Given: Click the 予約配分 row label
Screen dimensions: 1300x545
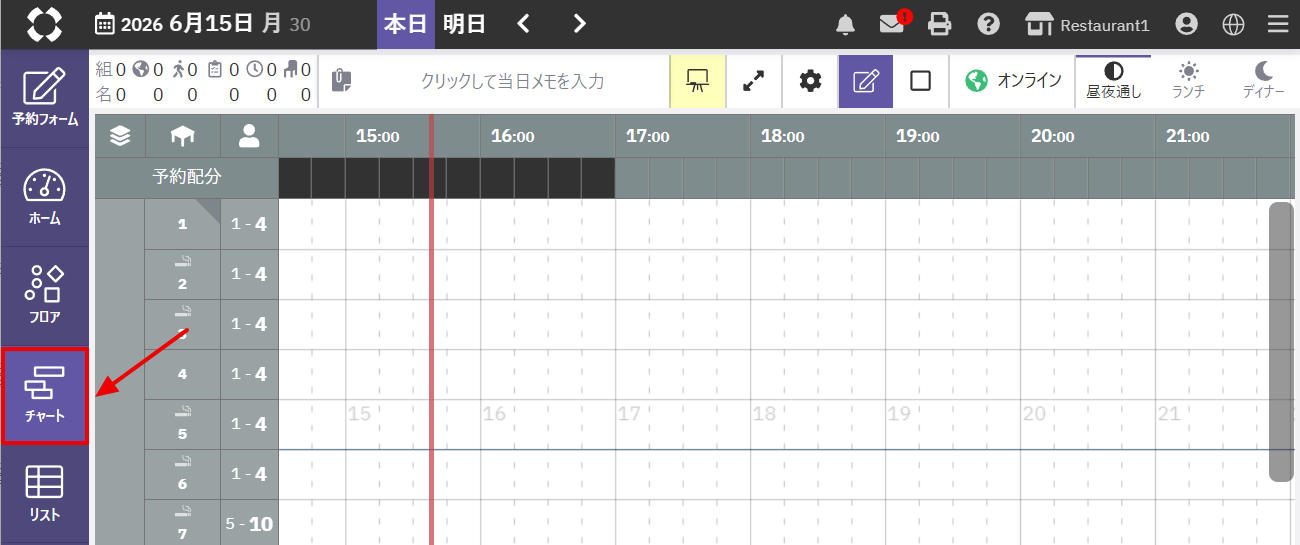Looking at the screenshot, I should [x=187, y=177].
